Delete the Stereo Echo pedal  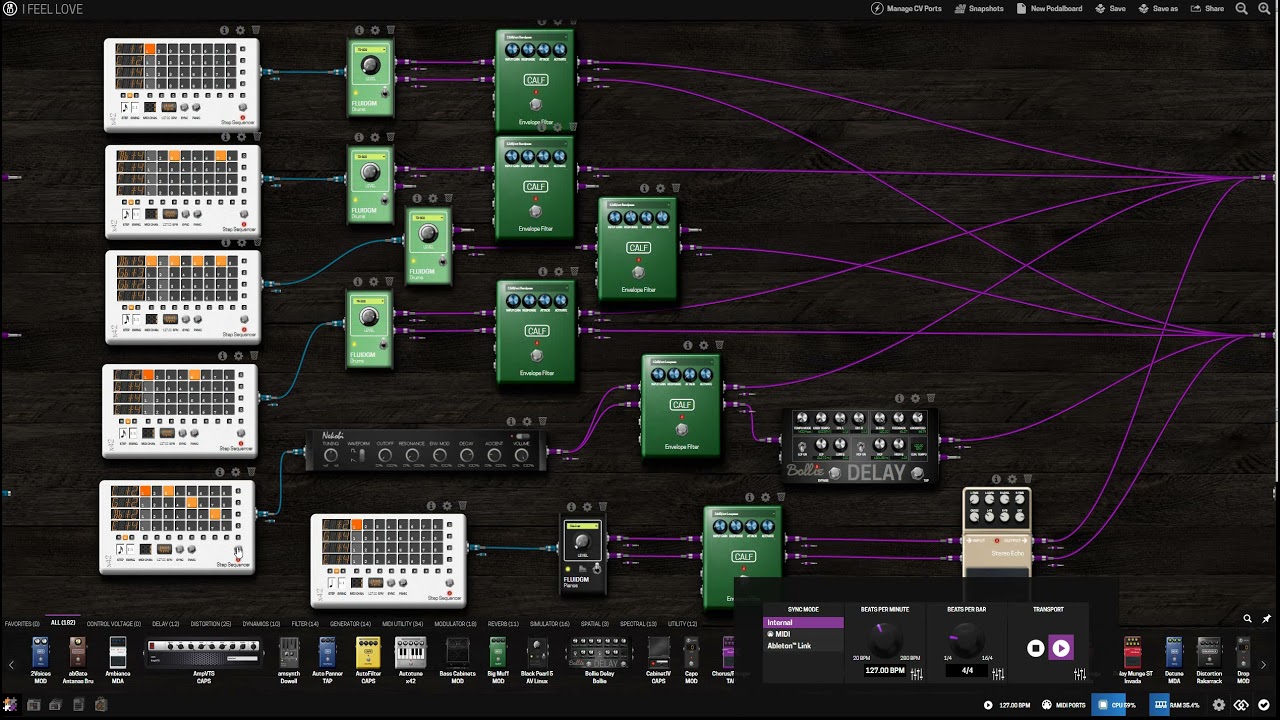pyautogui.click(x=1027, y=480)
